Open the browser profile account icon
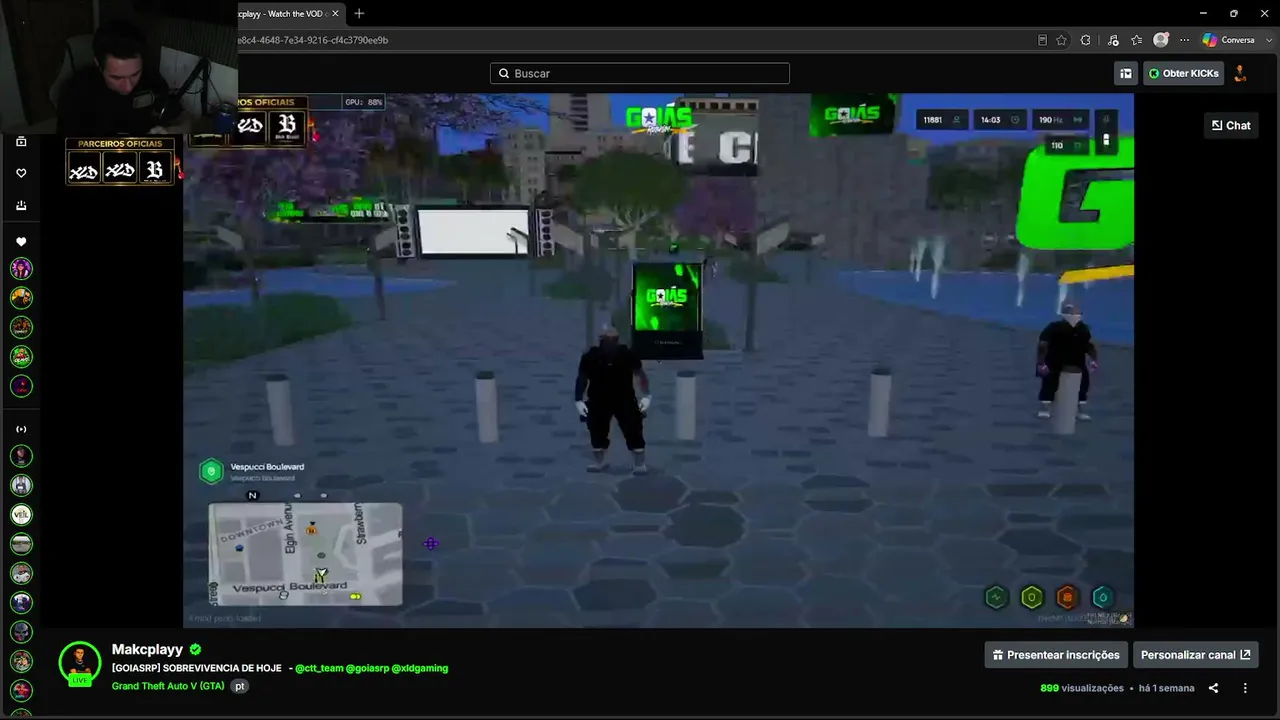Image resolution: width=1280 pixels, height=720 pixels. tap(1161, 40)
